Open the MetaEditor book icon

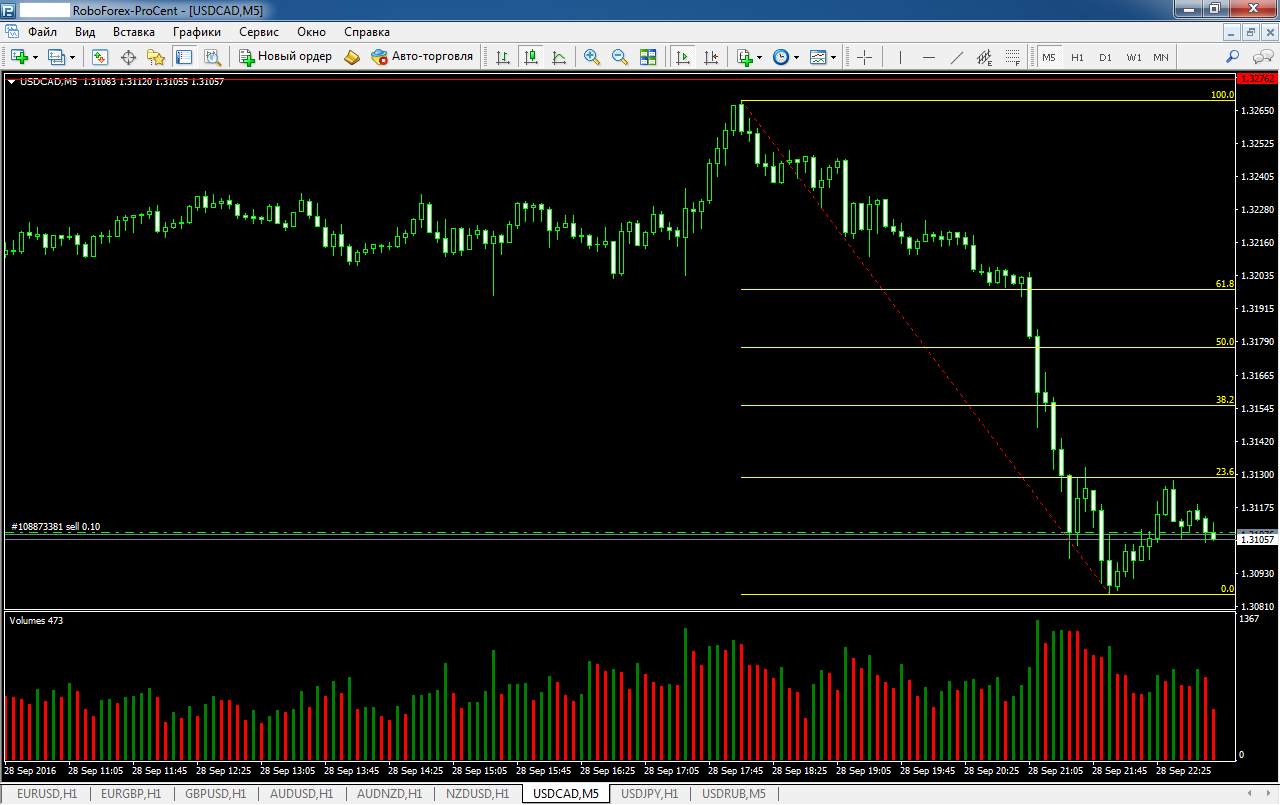(352, 57)
